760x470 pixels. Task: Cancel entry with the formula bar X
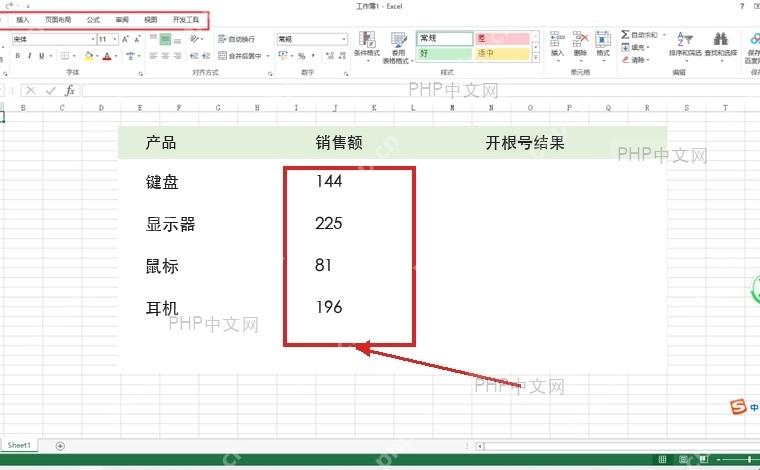(31, 91)
